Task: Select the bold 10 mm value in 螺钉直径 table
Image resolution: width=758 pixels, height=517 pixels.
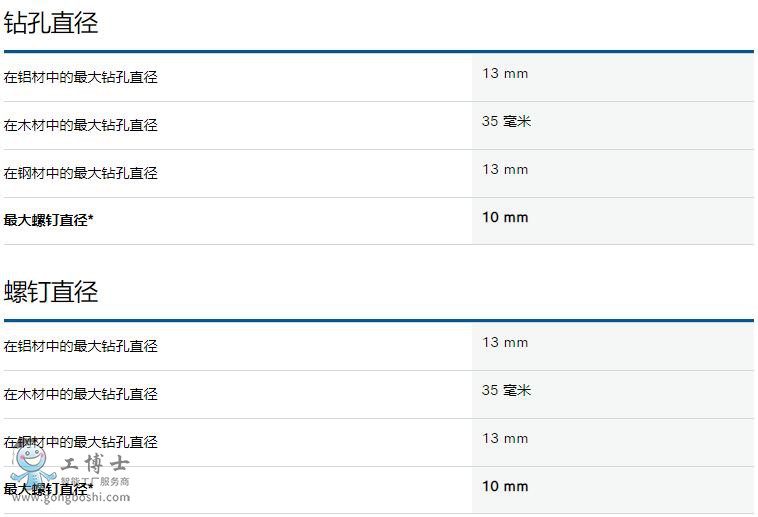Action: 505,487
